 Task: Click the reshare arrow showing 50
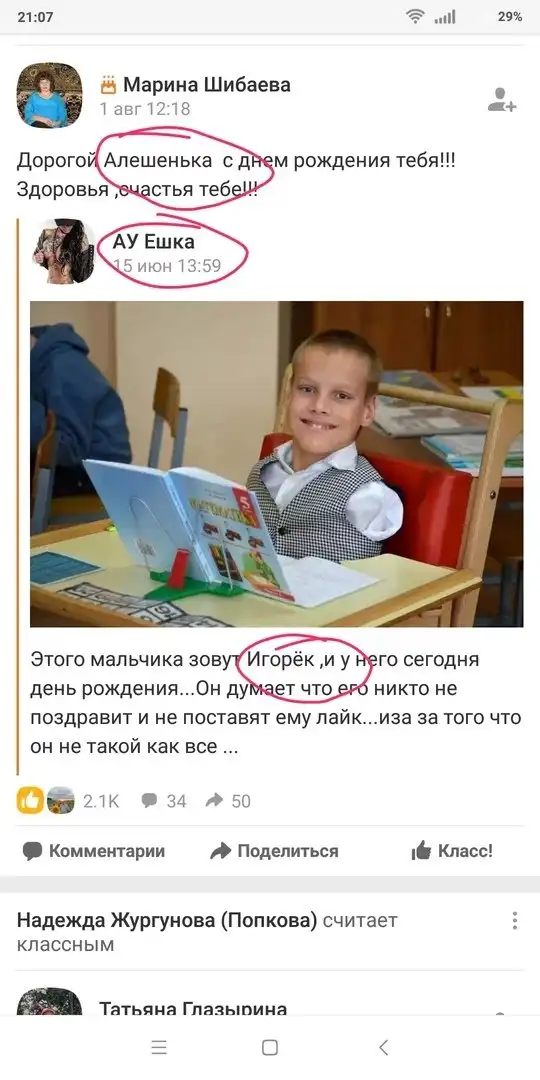[228, 800]
